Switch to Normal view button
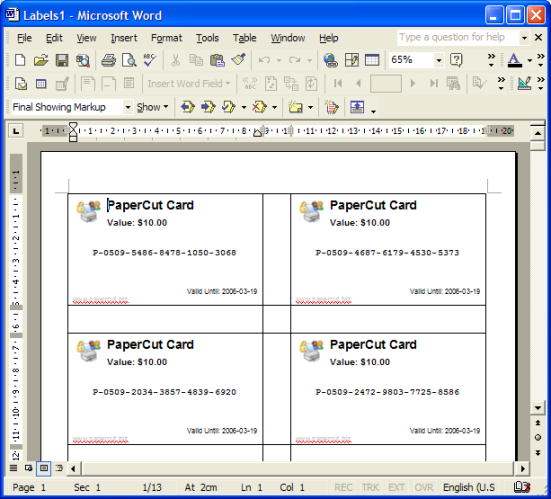 click(x=13, y=468)
